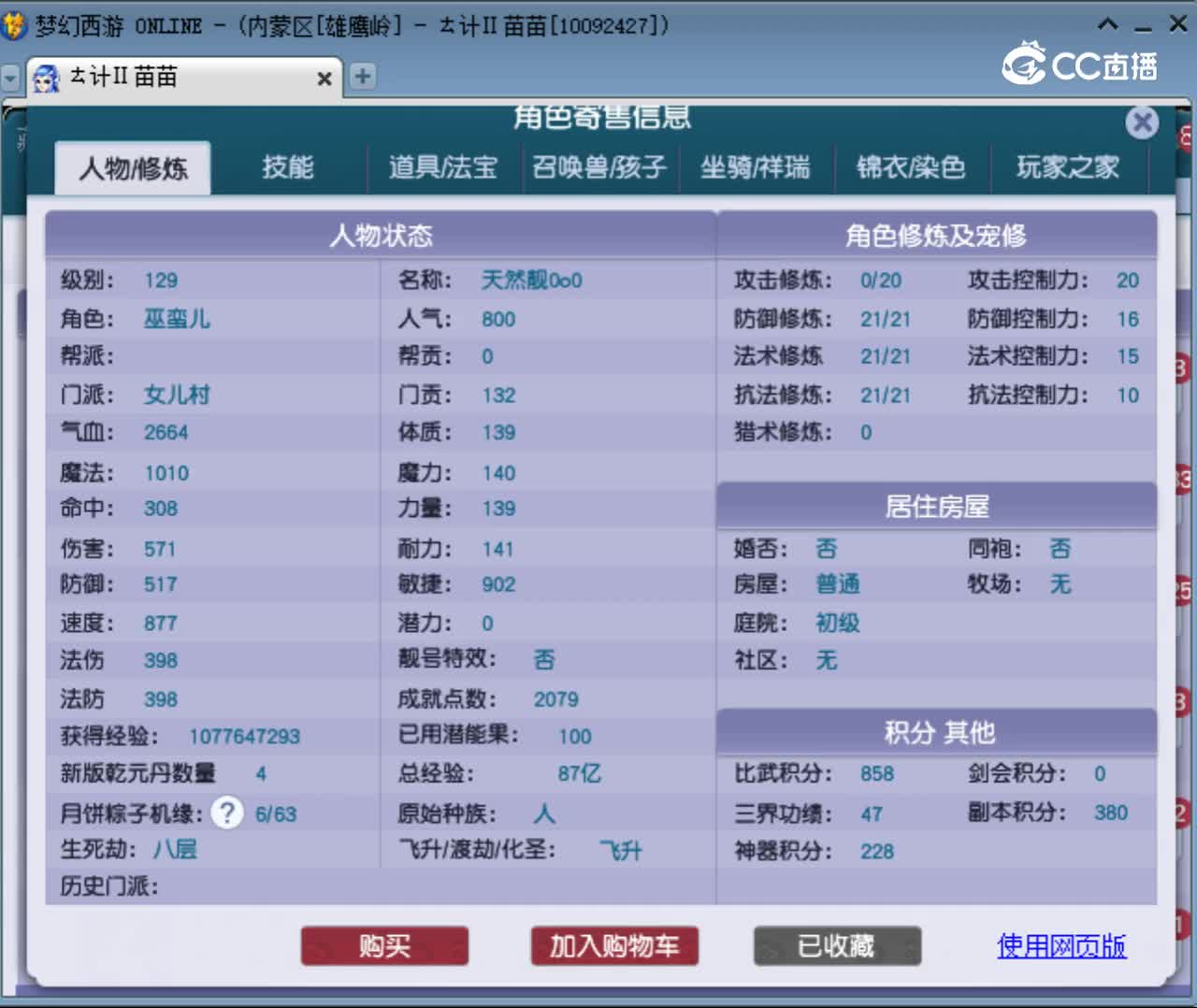Open a new tab with the plus button
Image resolution: width=1197 pixels, height=1008 pixels.
tap(363, 76)
